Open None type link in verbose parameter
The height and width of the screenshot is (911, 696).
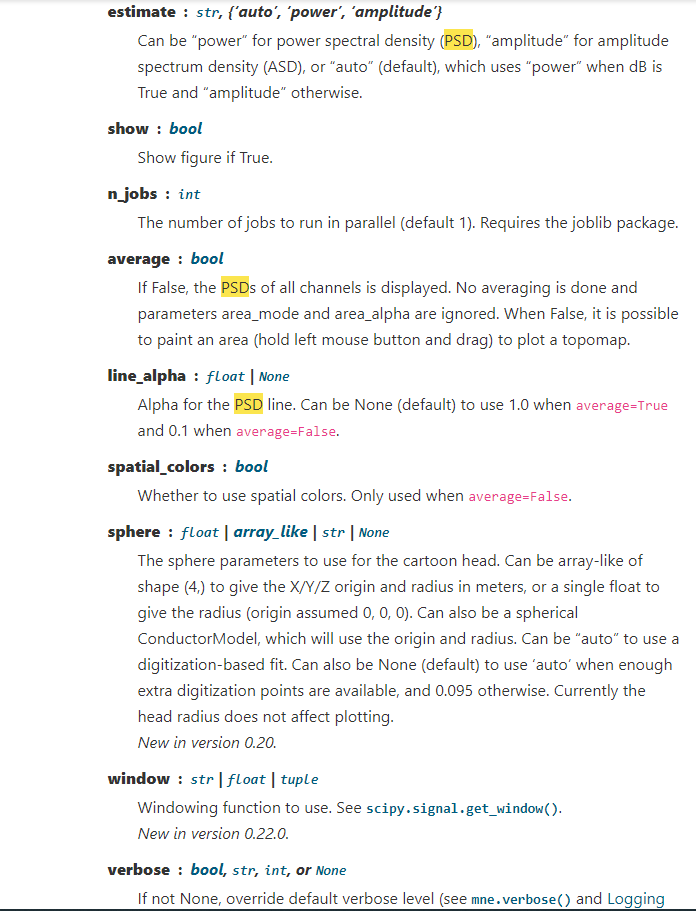coord(331,870)
